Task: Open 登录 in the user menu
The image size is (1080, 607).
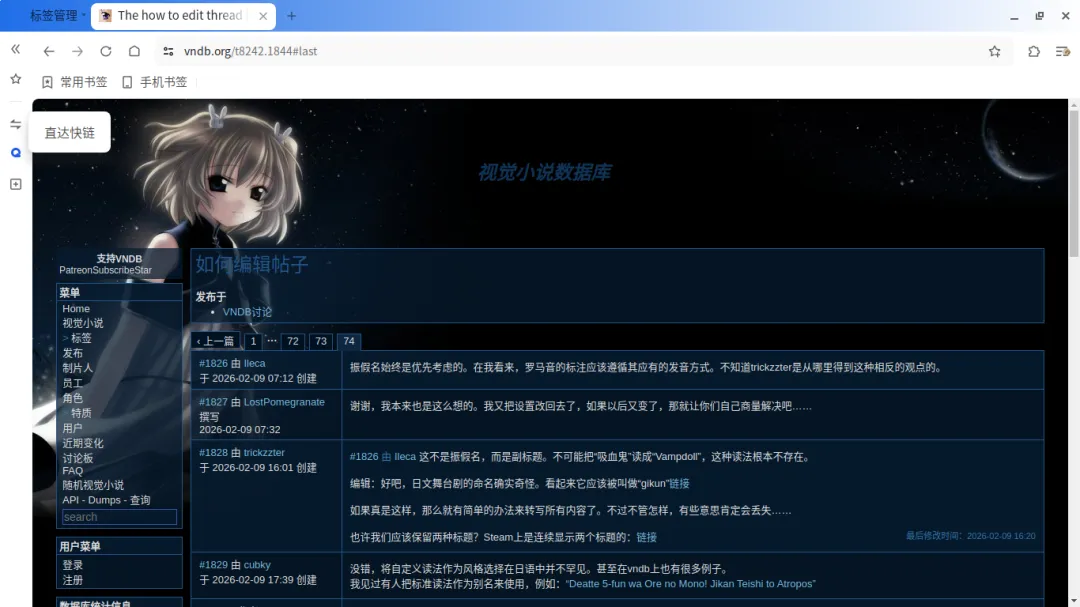Action: [x=72, y=565]
